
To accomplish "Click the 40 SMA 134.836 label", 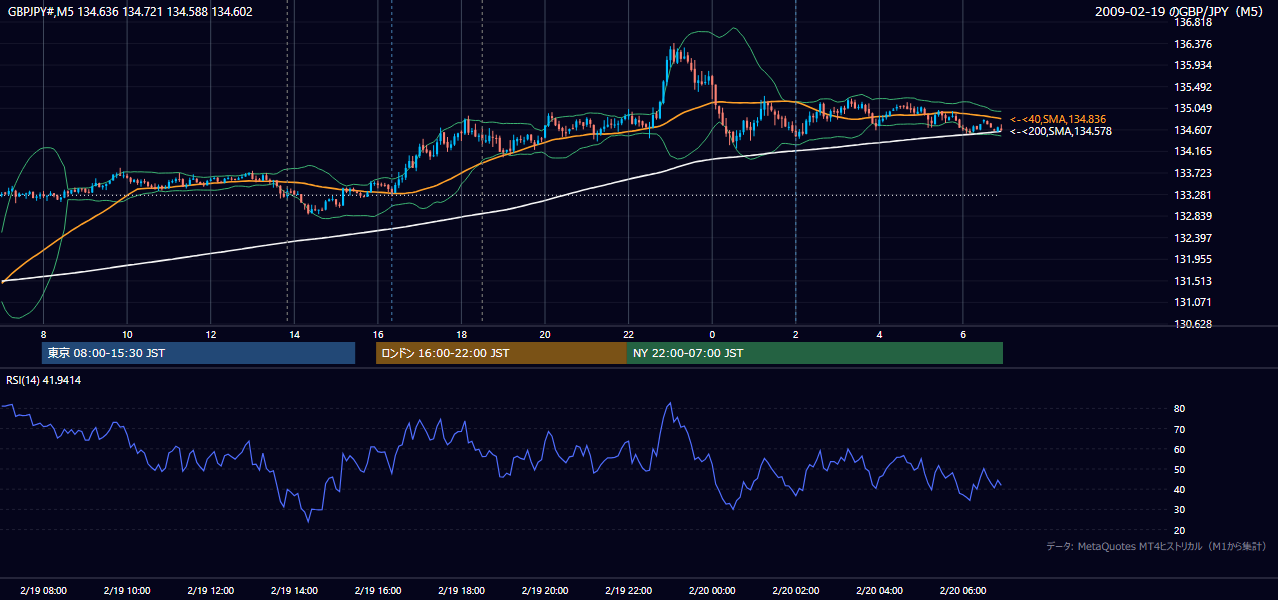I will [1058, 119].
